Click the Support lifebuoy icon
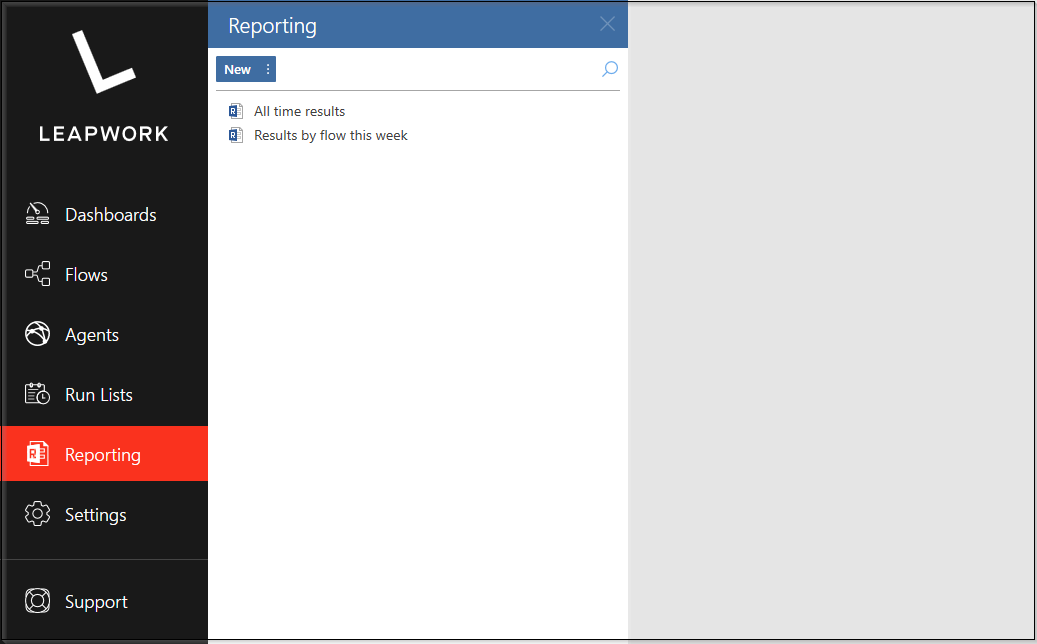This screenshot has height=644, width=1037. [x=36, y=600]
